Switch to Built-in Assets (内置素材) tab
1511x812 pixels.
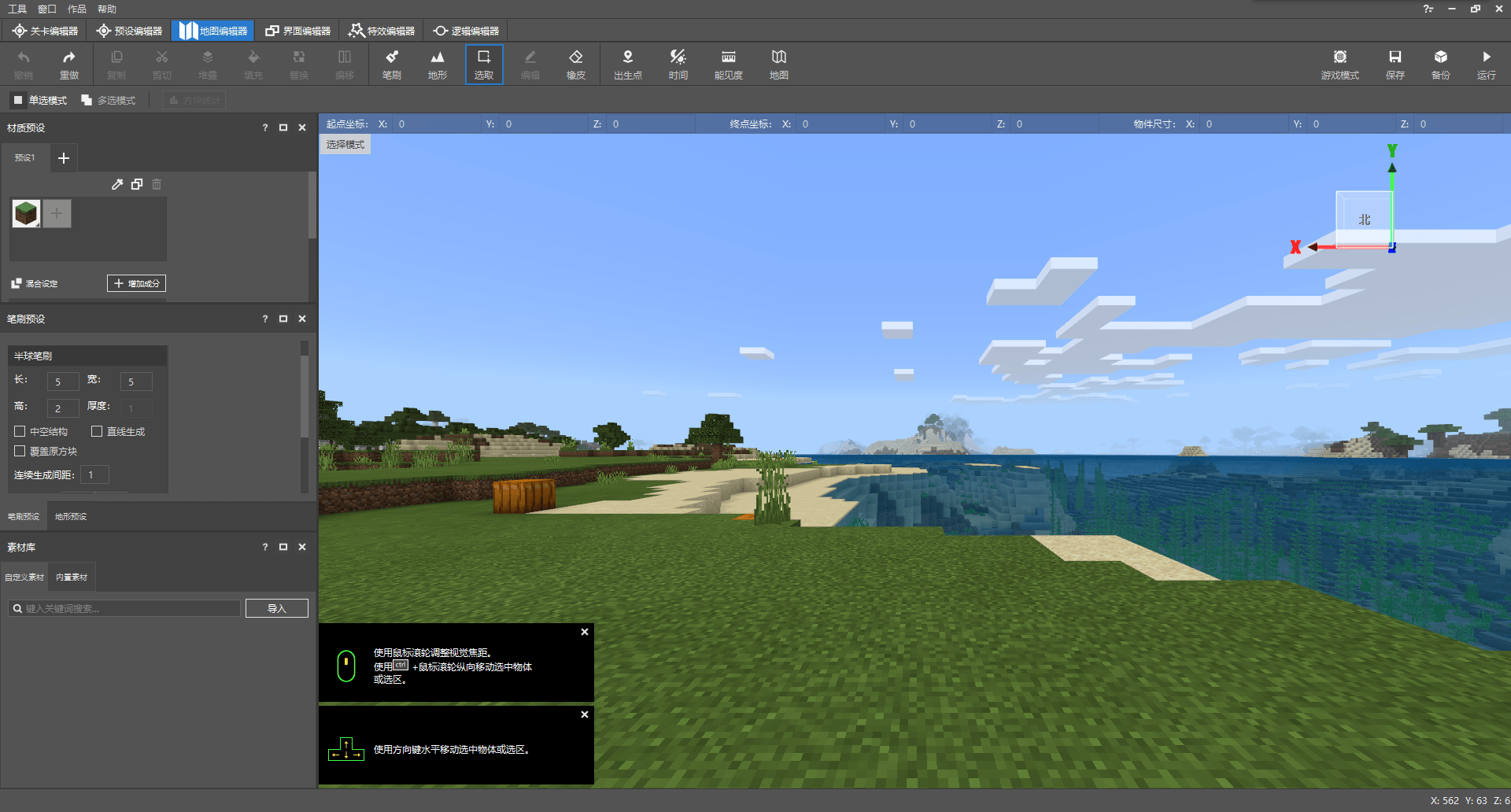point(72,578)
